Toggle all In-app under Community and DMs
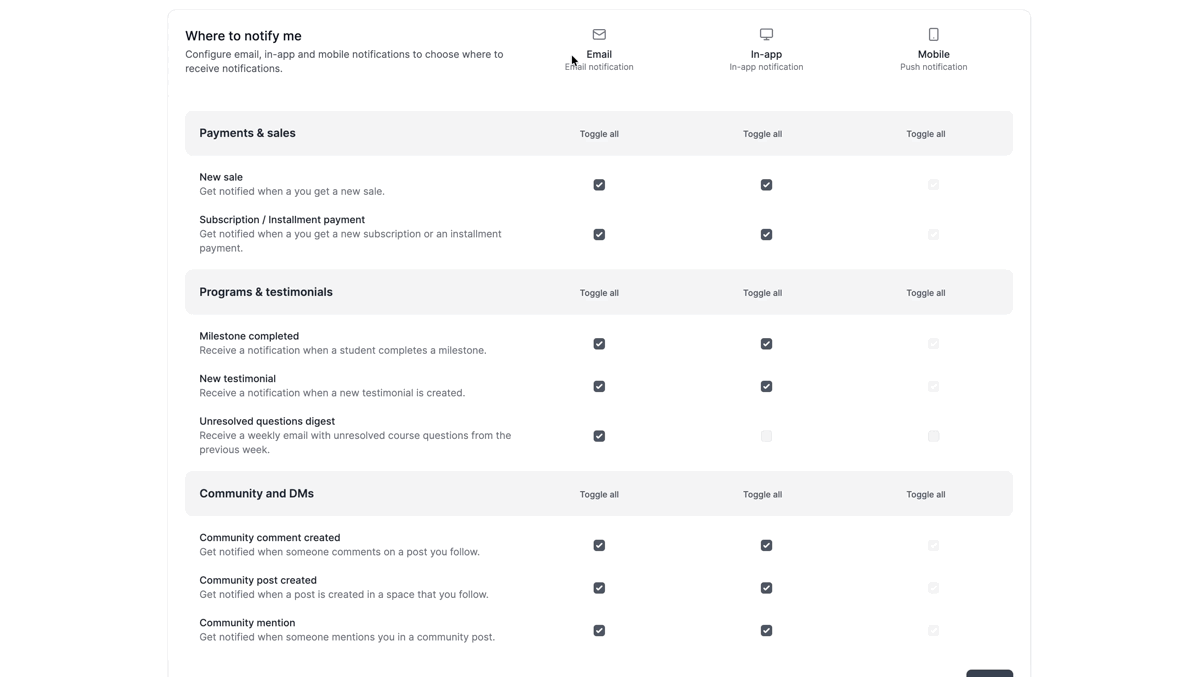The height and width of the screenshot is (677, 1200). pos(762,495)
